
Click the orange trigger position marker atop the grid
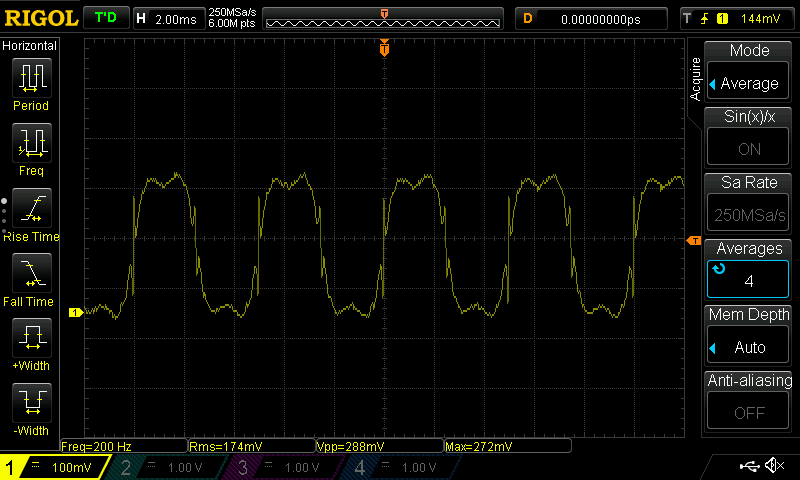pyautogui.click(x=384, y=48)
